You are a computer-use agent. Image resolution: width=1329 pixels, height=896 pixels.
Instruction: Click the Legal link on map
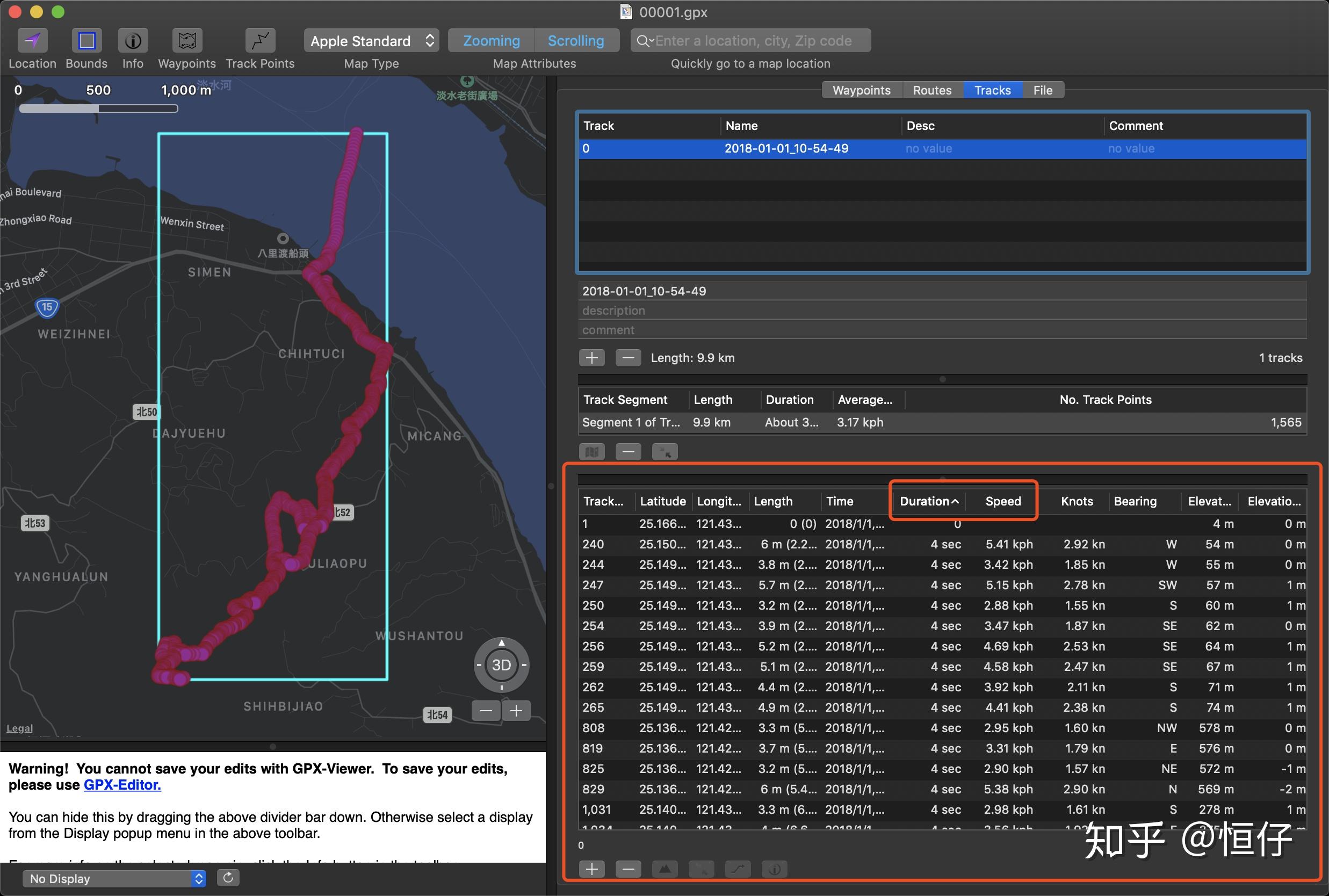click(x=19, y=728)
